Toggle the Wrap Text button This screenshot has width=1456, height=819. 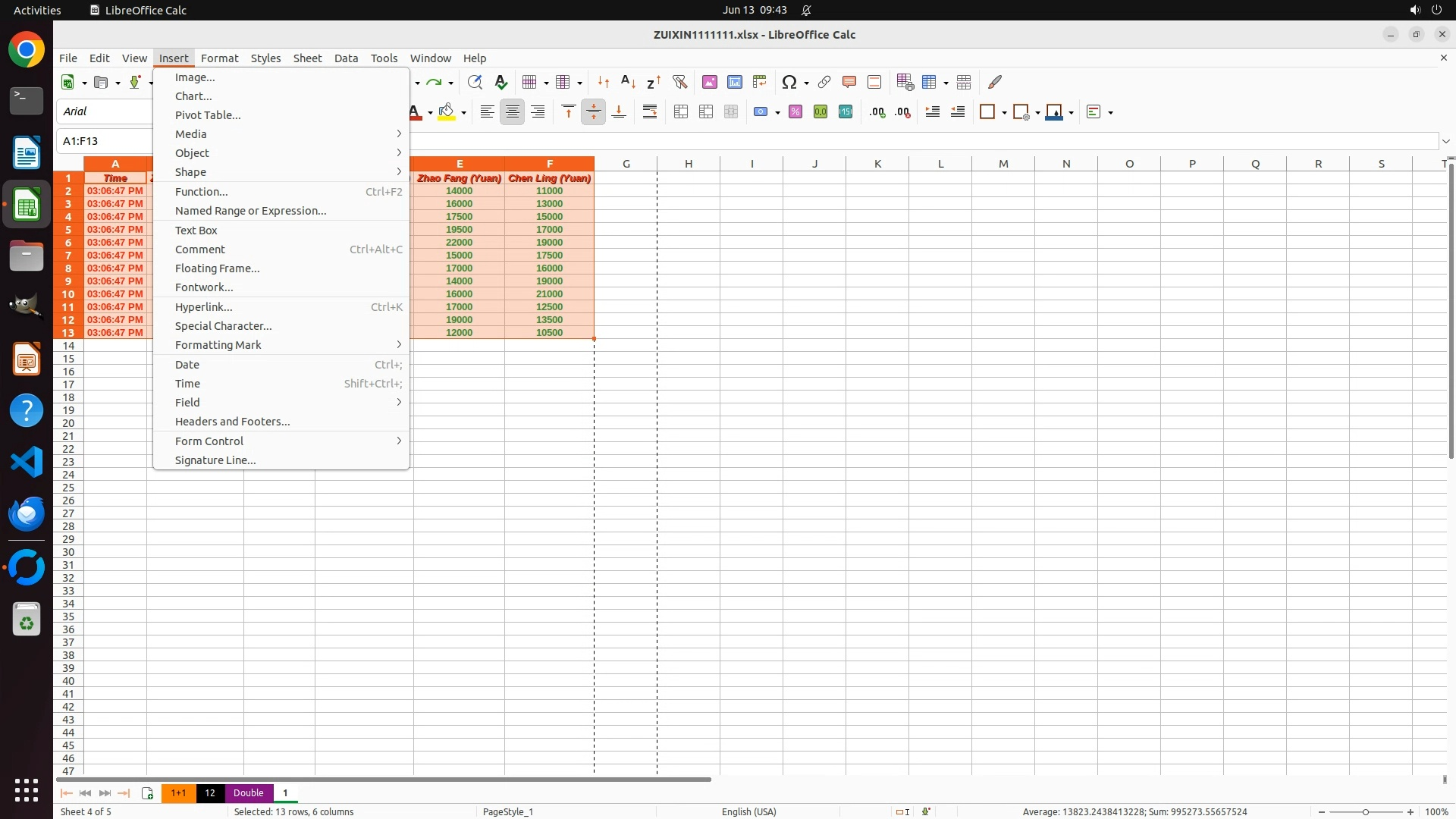click(650, 112)
